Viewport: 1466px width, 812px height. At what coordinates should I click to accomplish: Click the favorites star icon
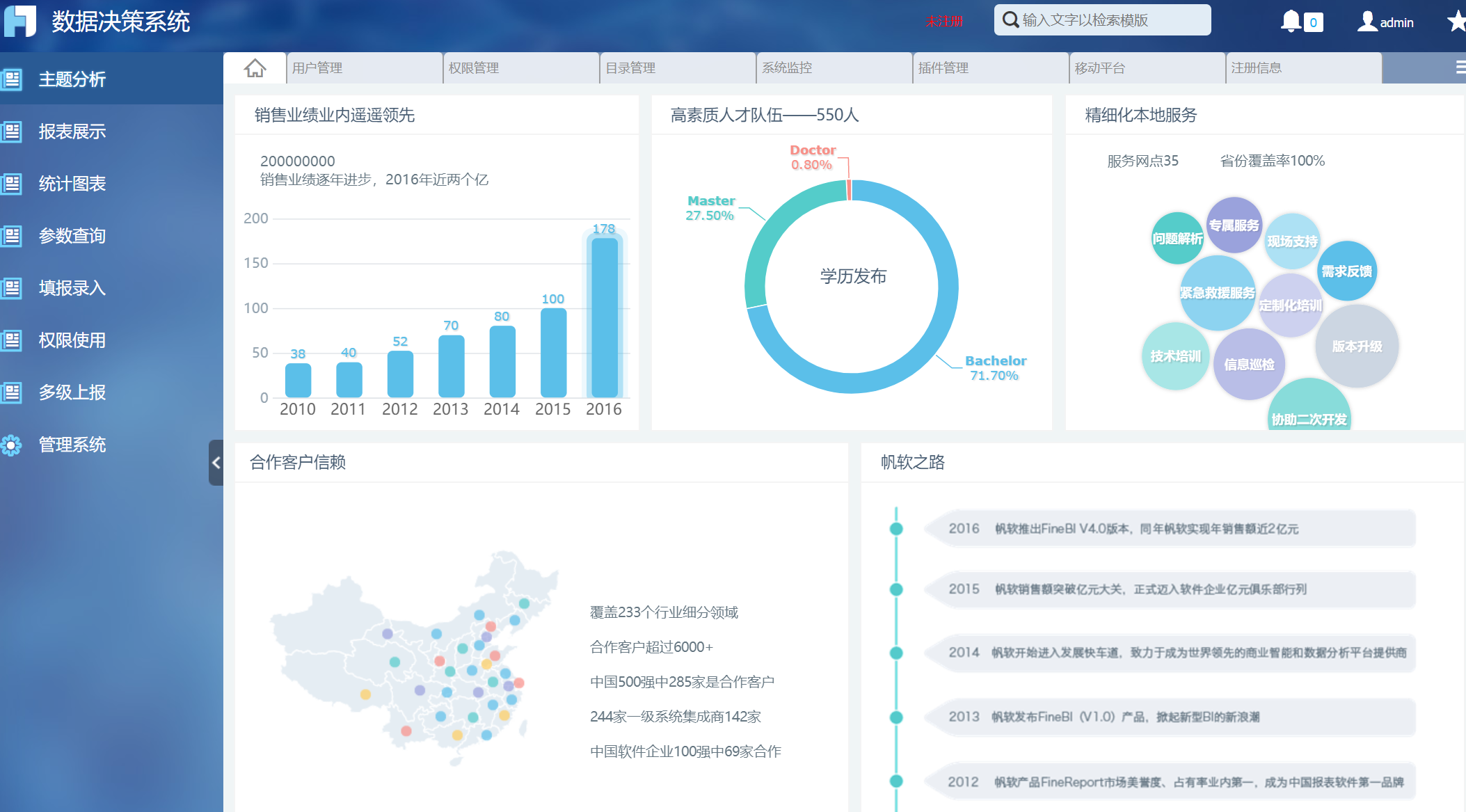1457,22
